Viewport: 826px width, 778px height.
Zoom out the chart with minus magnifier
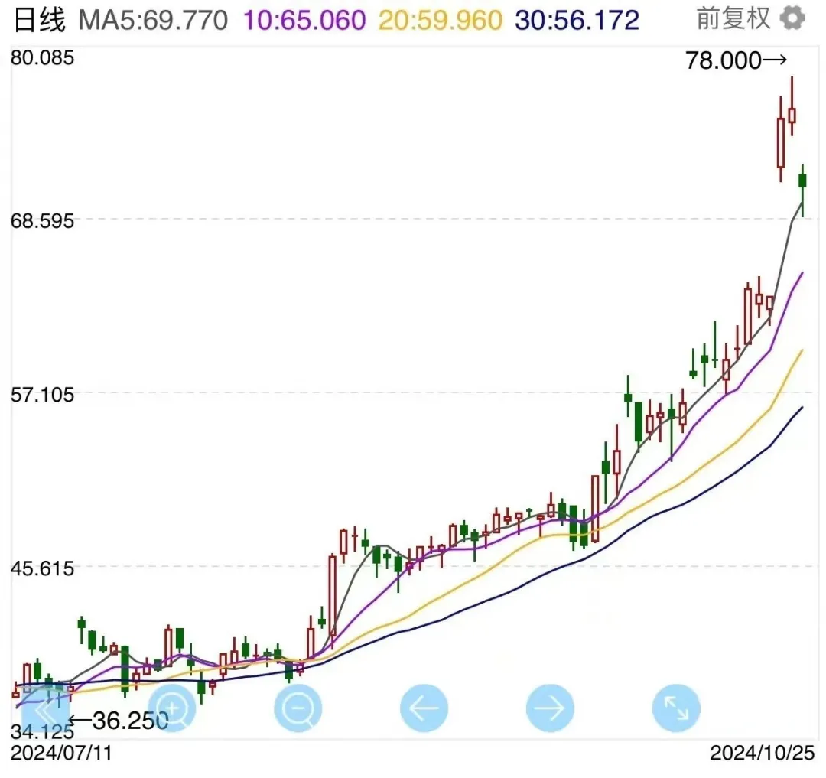click(x=298, y=708)
